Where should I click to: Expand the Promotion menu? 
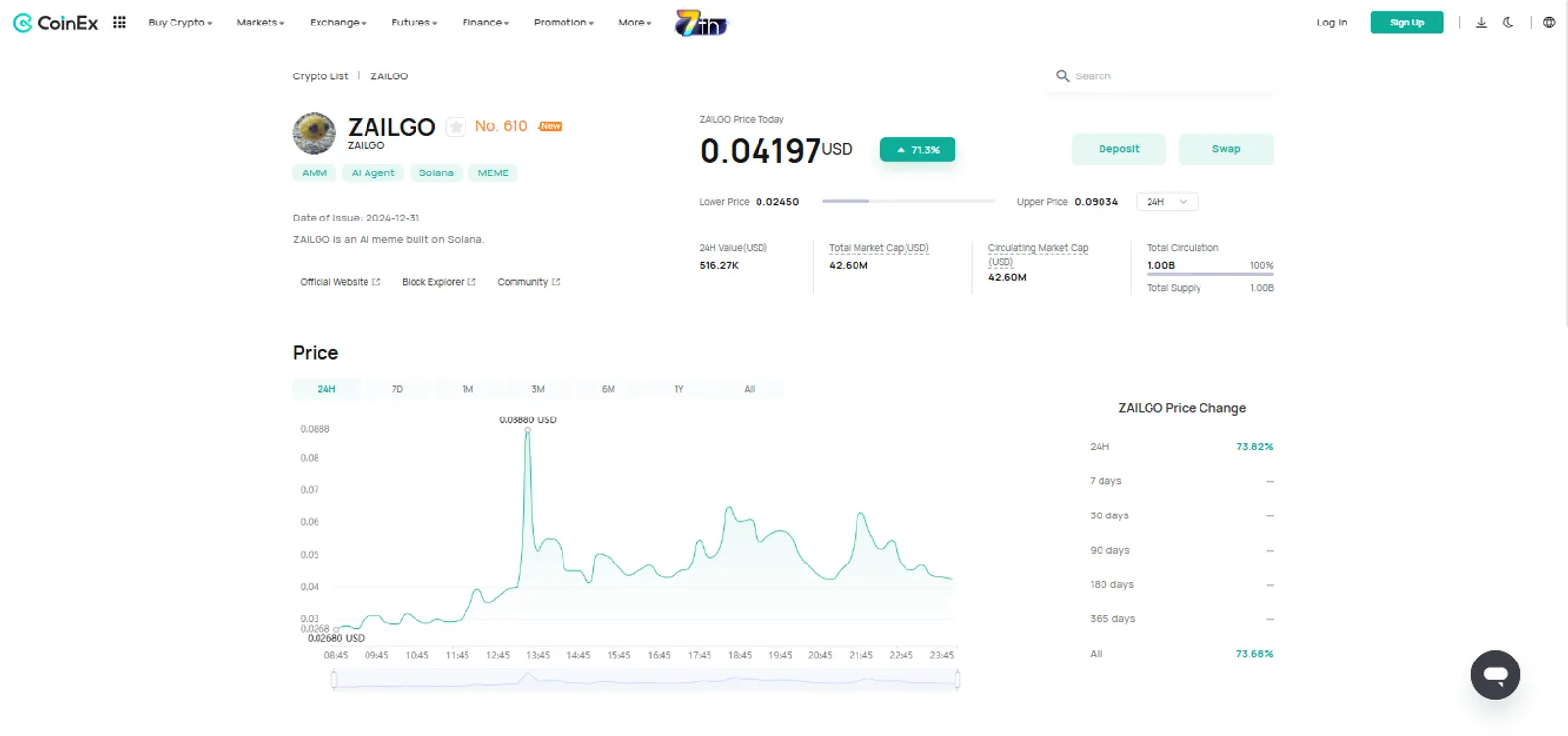tap(563, 23)
